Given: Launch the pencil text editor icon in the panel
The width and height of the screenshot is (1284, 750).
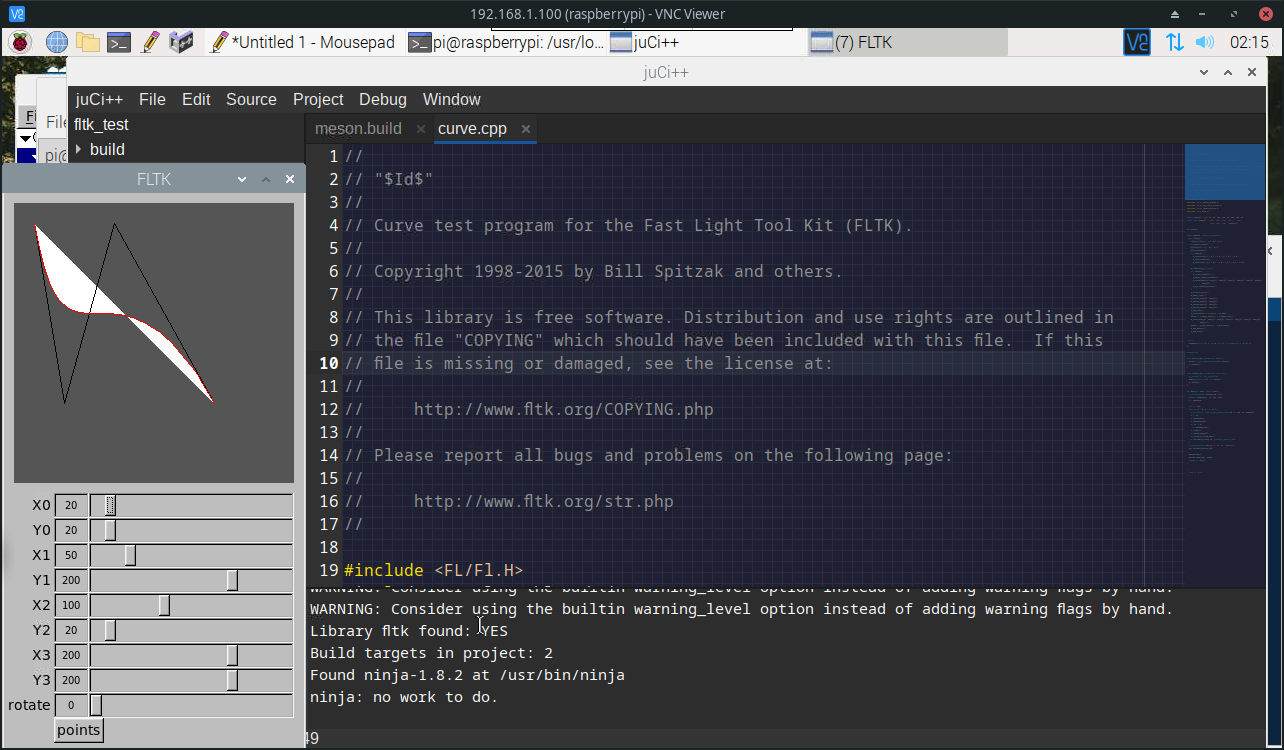Looking at the screenshot, I should 150,42.
